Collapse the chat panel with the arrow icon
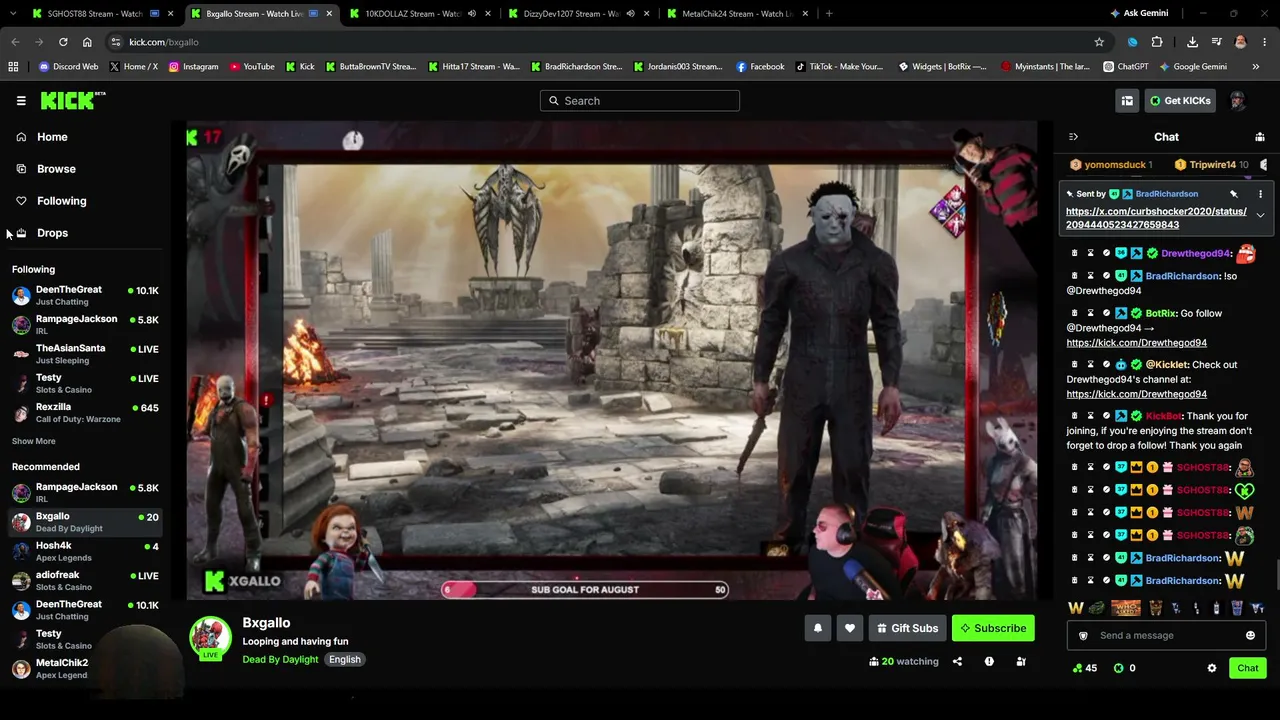This screenshot has height=720, width=1280. point(1073,137)
